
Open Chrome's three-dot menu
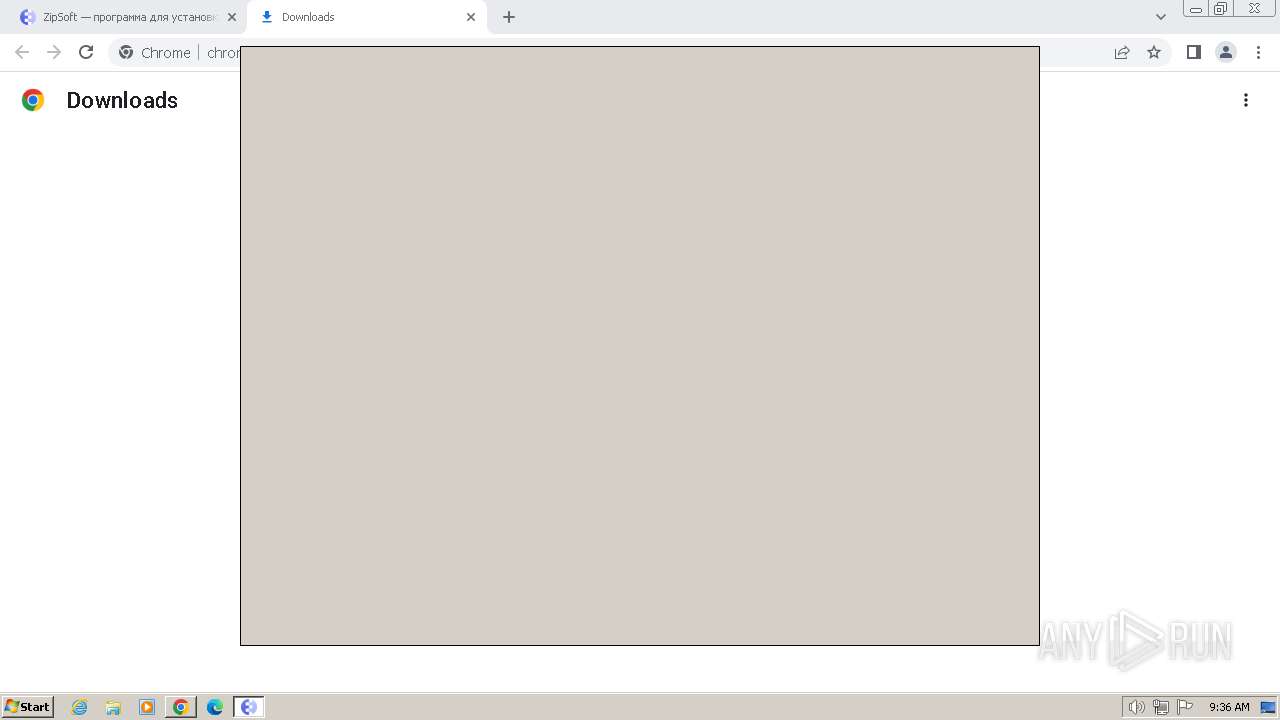click(1258, 52)
